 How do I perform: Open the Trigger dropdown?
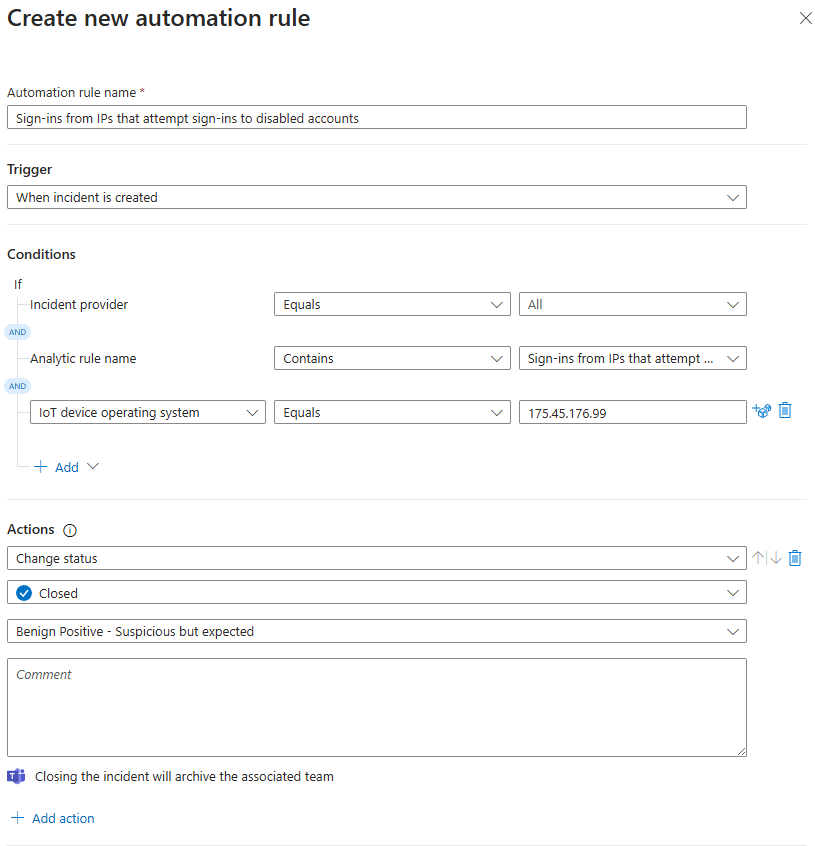pos(376,198)
